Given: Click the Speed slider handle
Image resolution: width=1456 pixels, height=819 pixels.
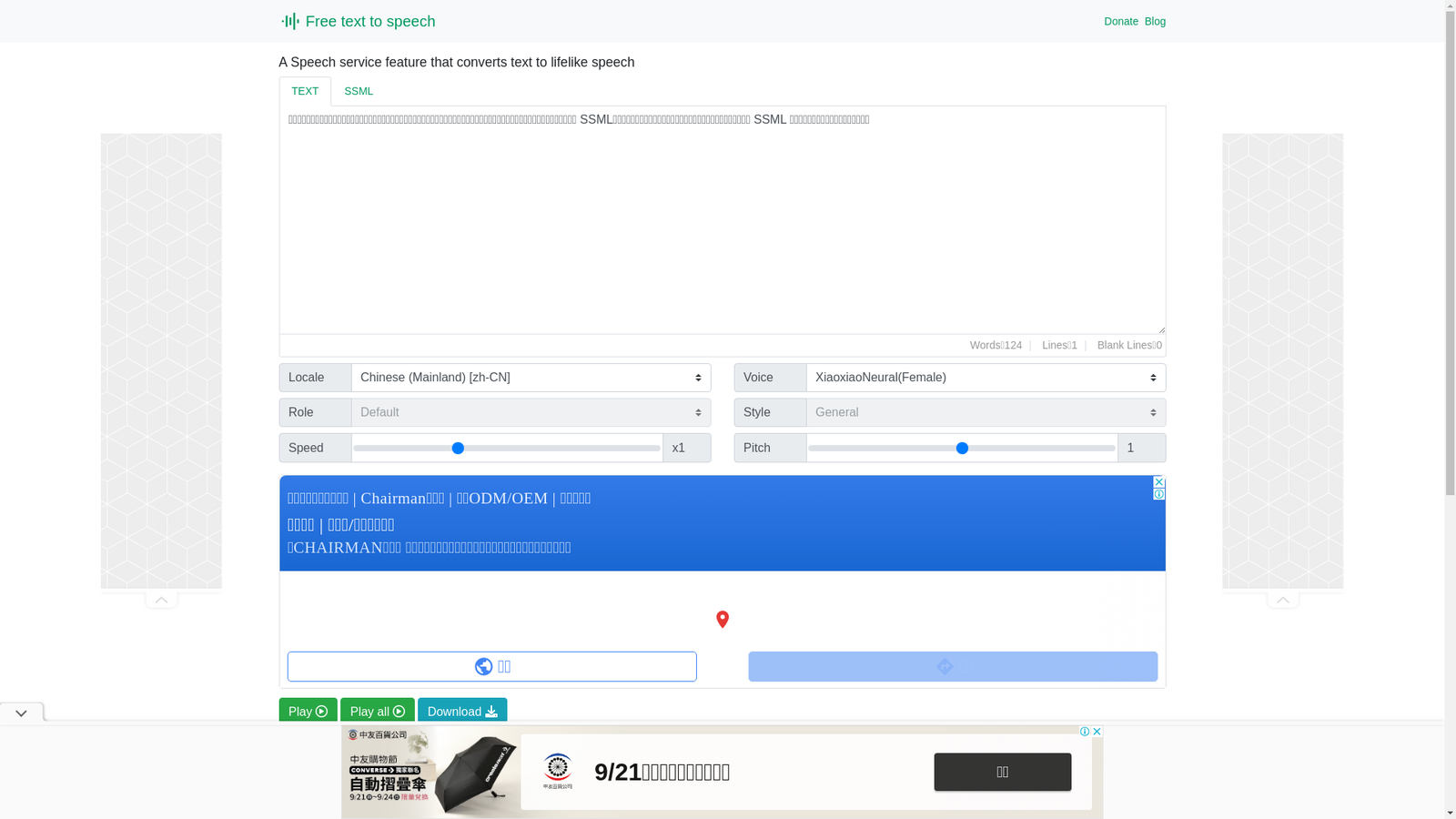Looking at the screenshot, I should (x=458, y=448).
